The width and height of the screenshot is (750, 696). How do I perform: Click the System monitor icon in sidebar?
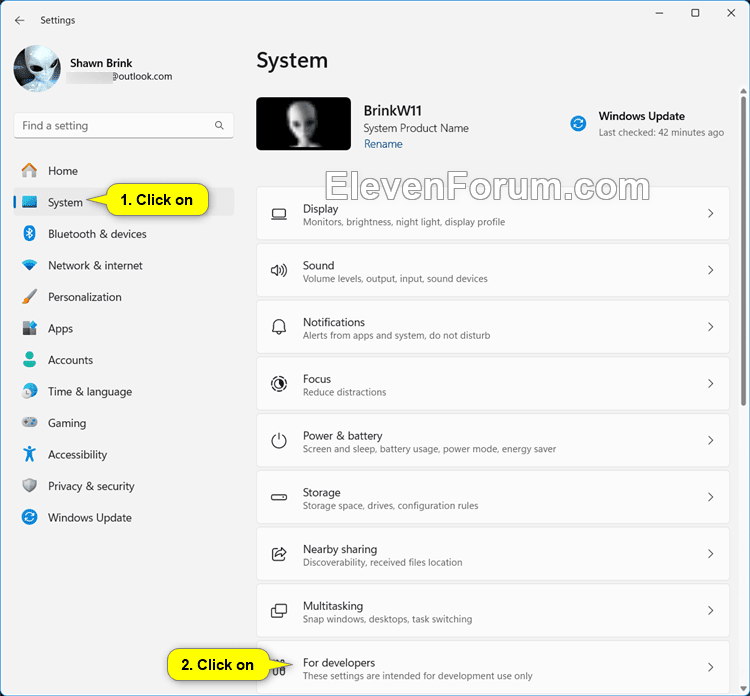[x=29, y=202]
